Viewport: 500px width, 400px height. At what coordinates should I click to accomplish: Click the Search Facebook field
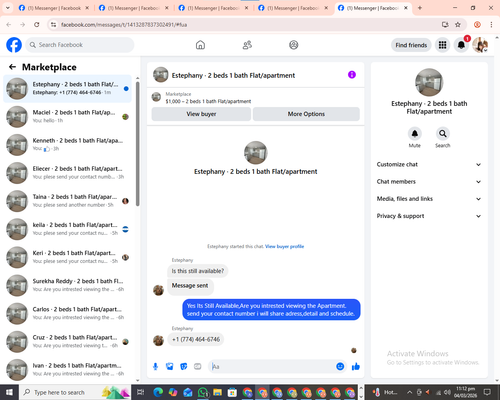[80, 45]
